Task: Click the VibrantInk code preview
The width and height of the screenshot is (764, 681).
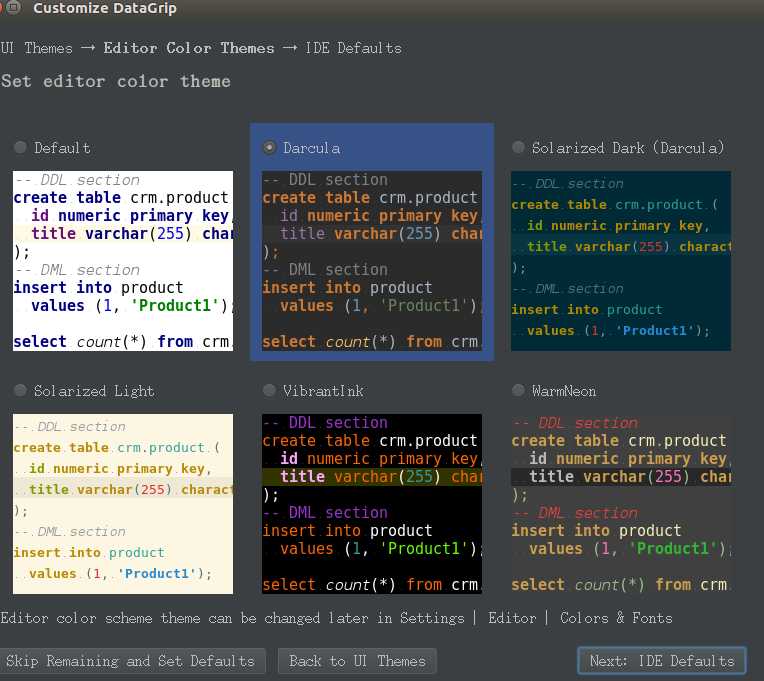Action: point(372,504)
